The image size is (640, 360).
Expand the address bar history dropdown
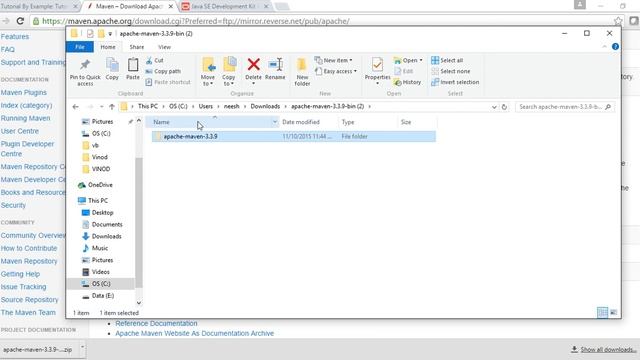(x=494, y=107)
